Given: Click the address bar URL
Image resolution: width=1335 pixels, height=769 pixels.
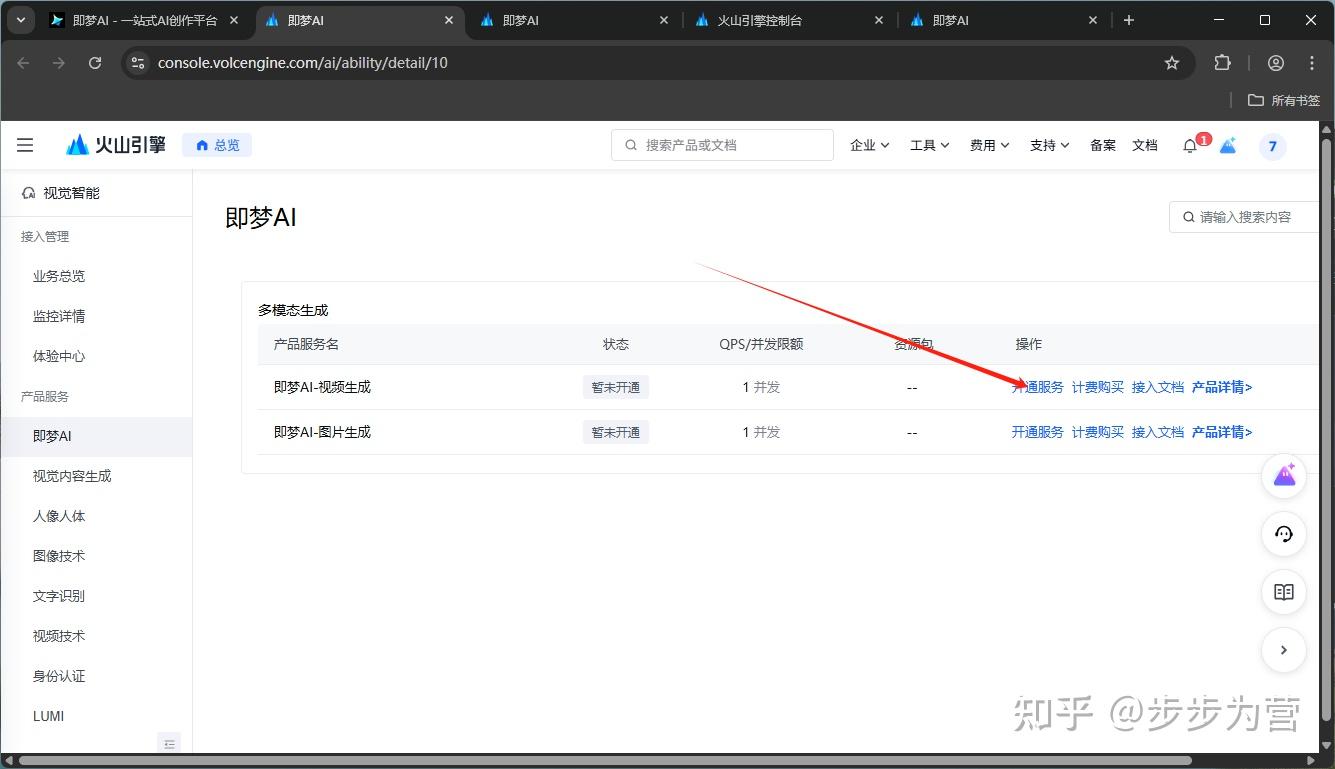Looking at the screenshot, I should (303, 63).
